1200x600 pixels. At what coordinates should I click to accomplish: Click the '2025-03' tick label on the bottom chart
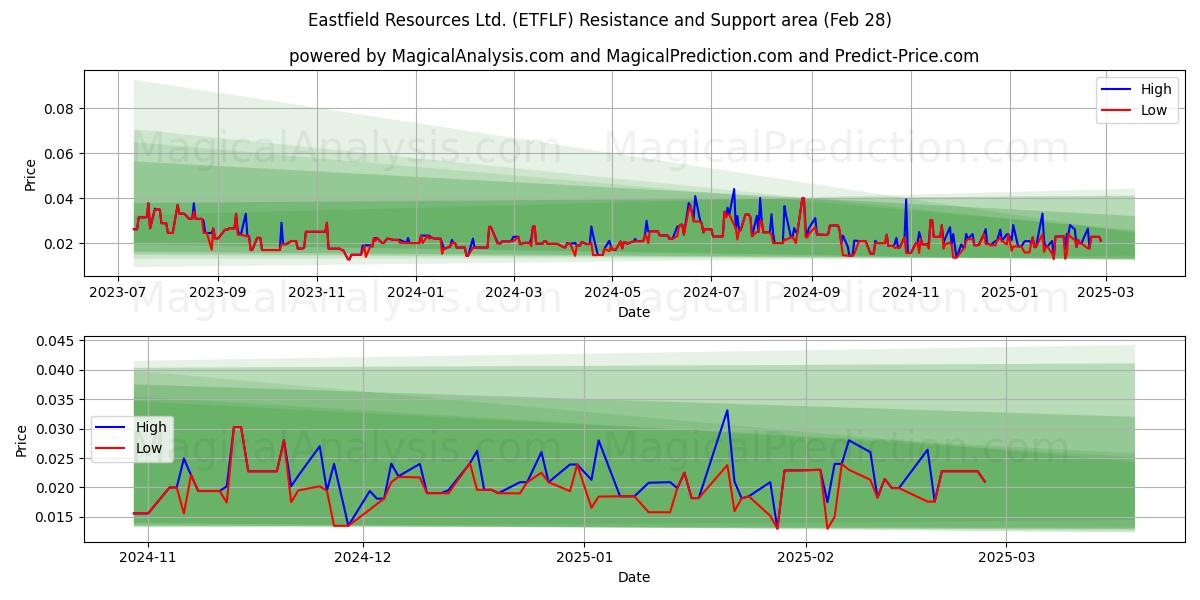coord(1007,557)
